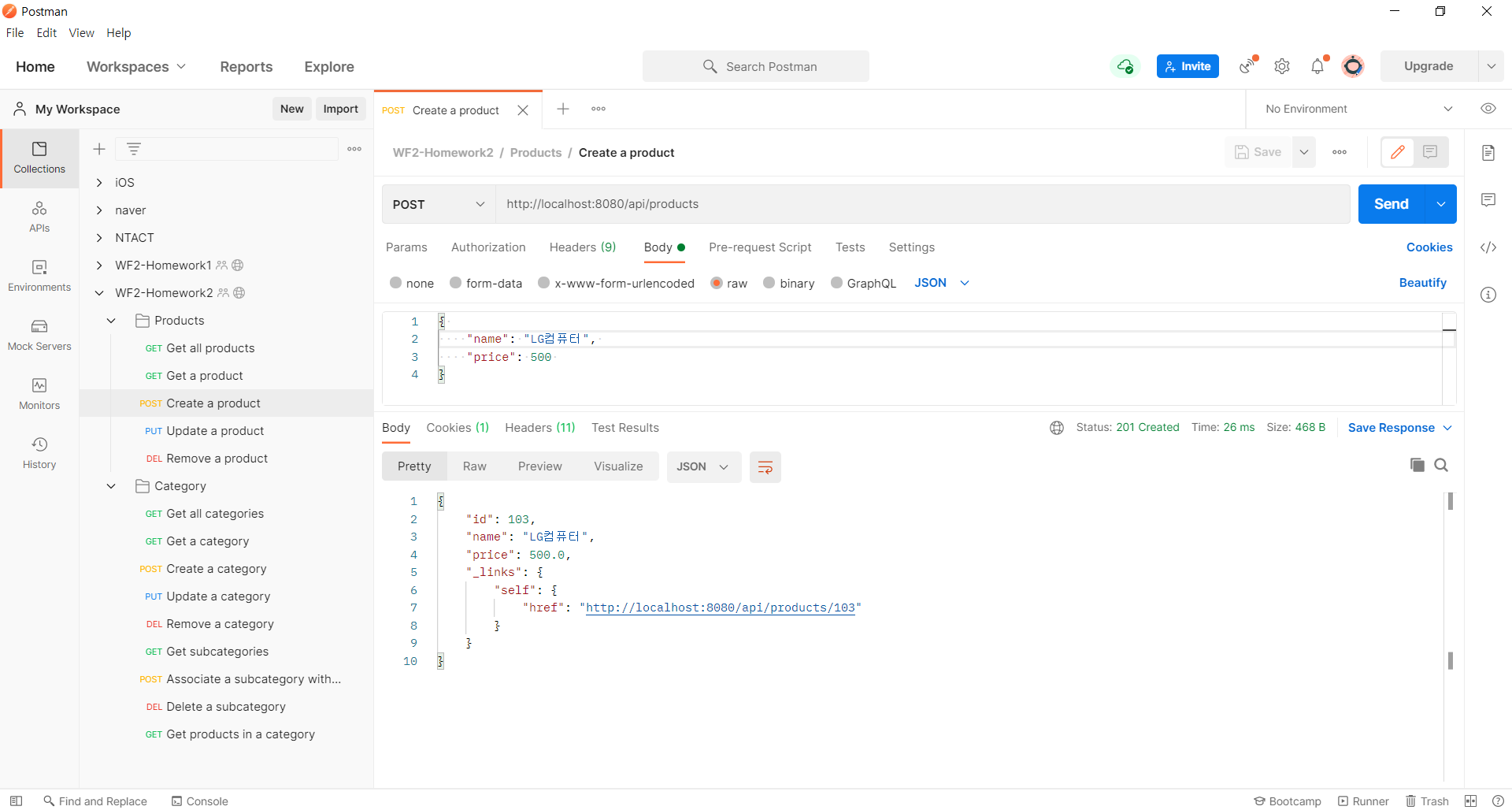Image resolution: width=1512 pixels, height=810 pixels.
Task: Open the History sidebar panel
Action: pyautogui.click(x=39, y=454)
